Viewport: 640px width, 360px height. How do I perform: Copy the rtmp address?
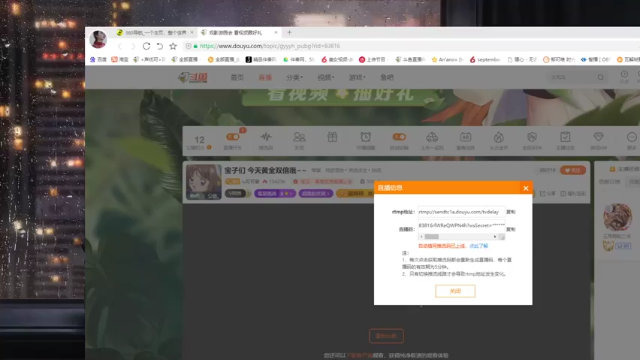(511, 212)
